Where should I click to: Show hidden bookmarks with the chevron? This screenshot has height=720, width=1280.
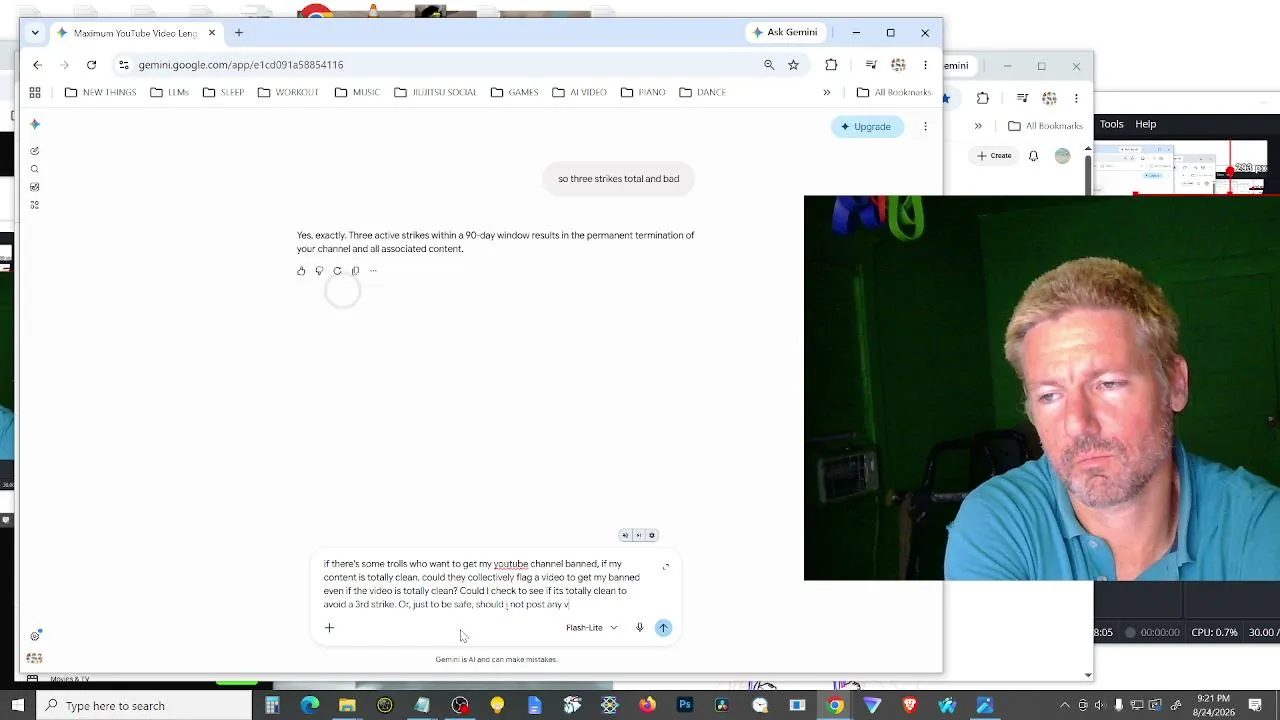pyautogui.click(x=827, y=92)
